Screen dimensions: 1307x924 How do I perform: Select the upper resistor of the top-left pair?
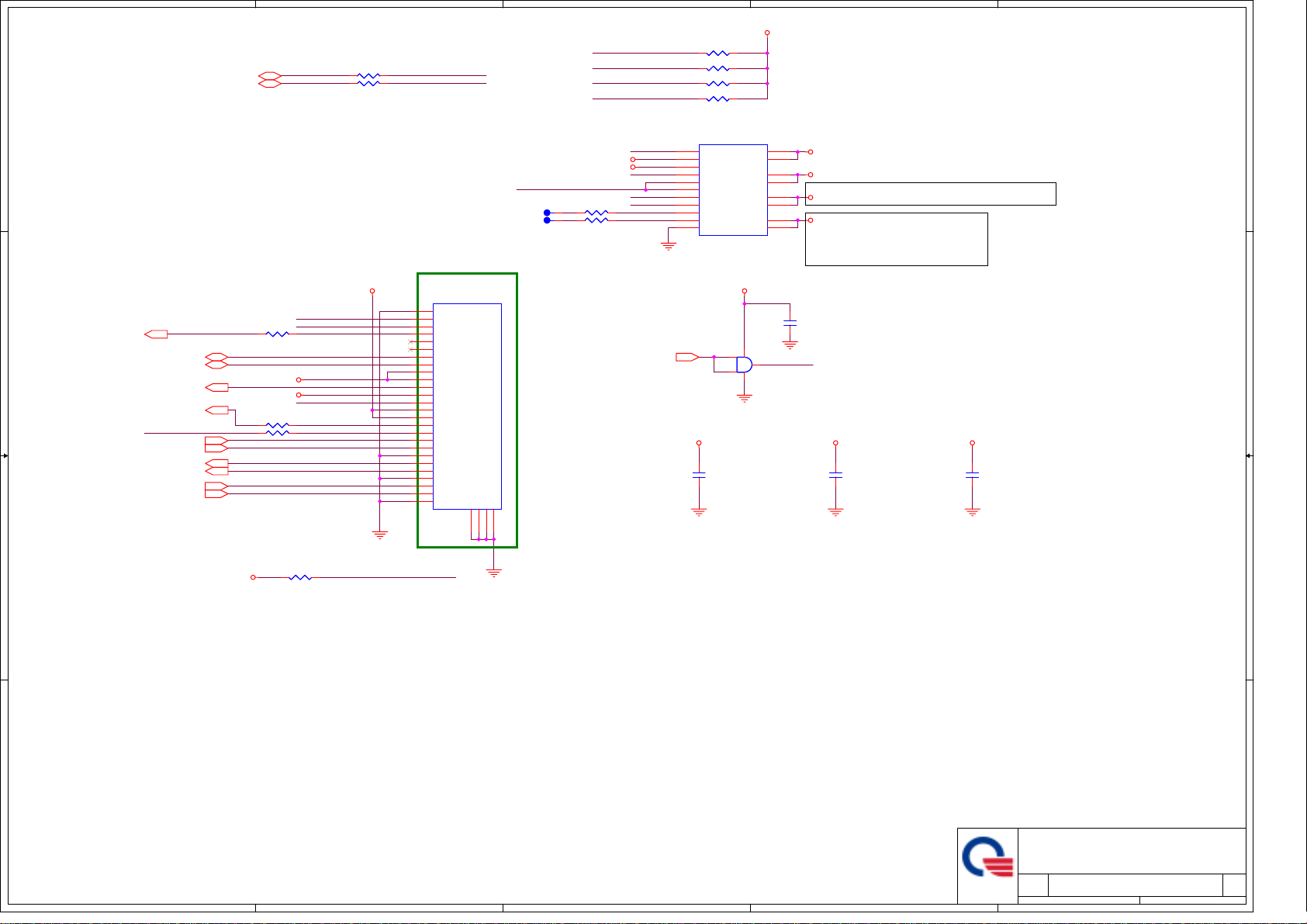pyautogui.click(x=368, y=76)
